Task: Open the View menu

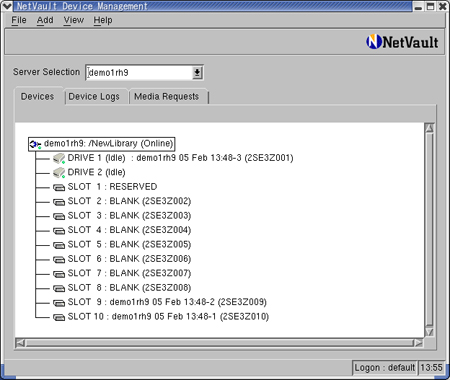Action: [x=74, y=20]
